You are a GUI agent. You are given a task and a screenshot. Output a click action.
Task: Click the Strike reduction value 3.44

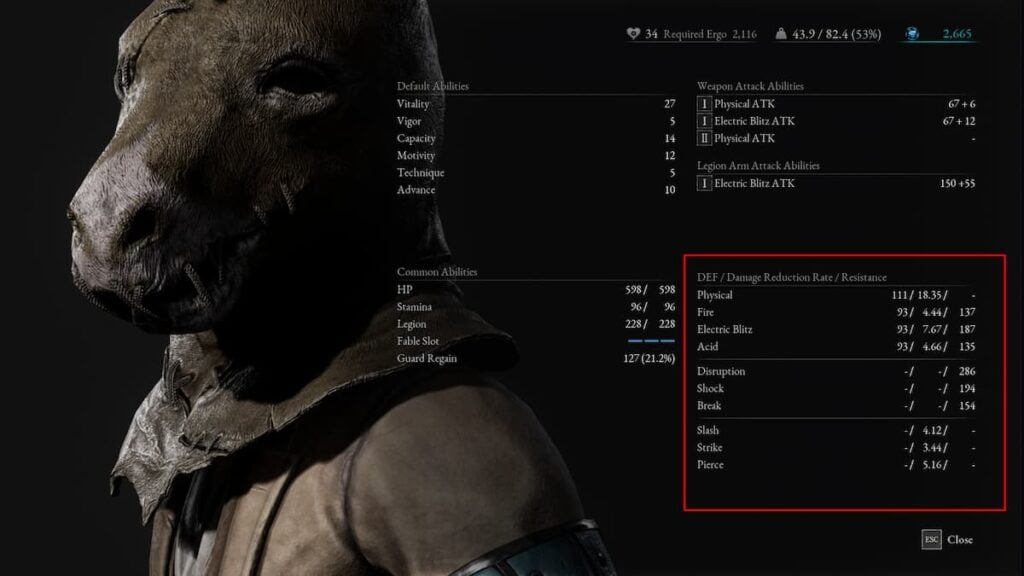(x=932, y=447)
